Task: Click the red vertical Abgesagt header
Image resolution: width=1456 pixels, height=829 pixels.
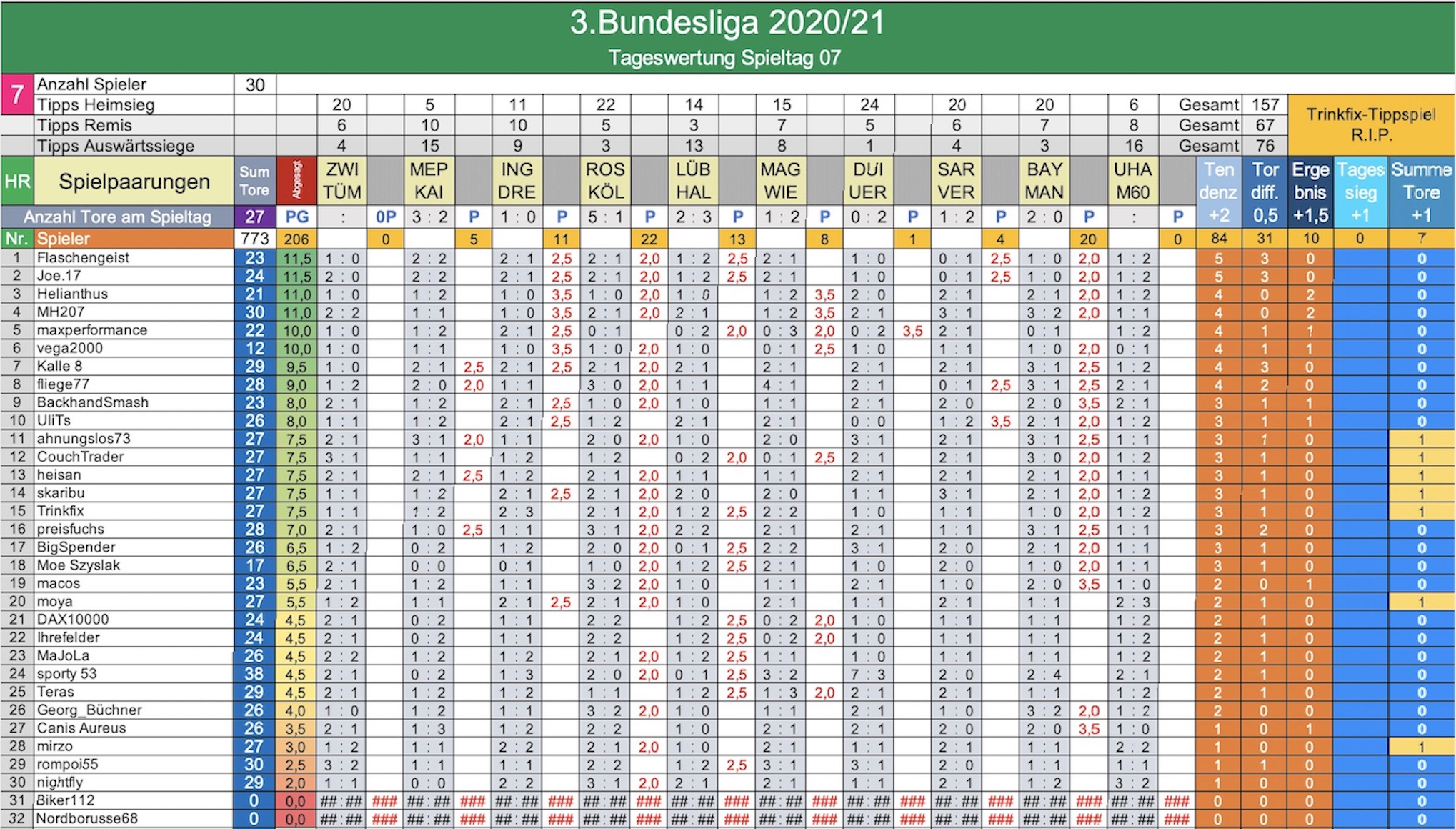Action: 296,181
